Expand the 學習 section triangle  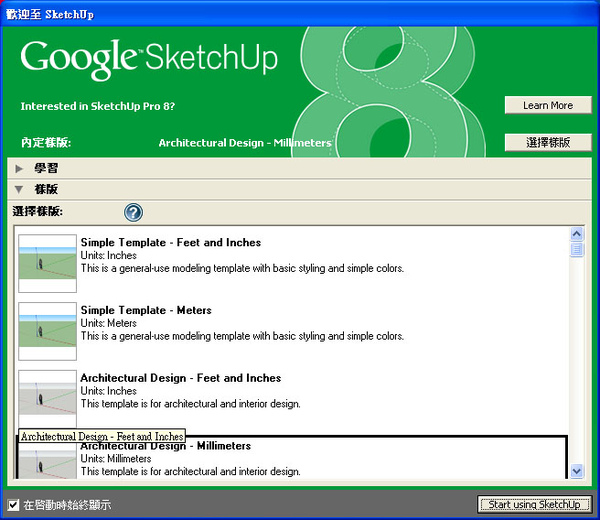19,168
